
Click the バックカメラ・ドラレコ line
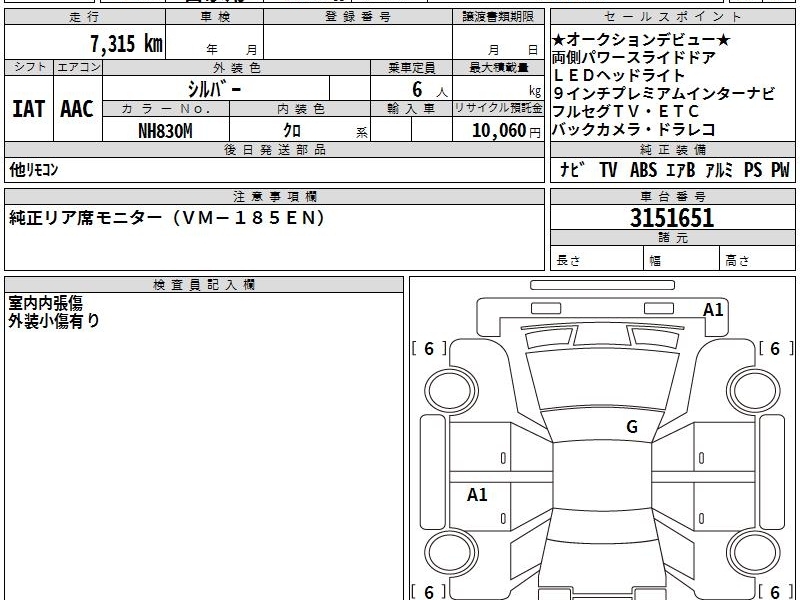pos(633,129)
